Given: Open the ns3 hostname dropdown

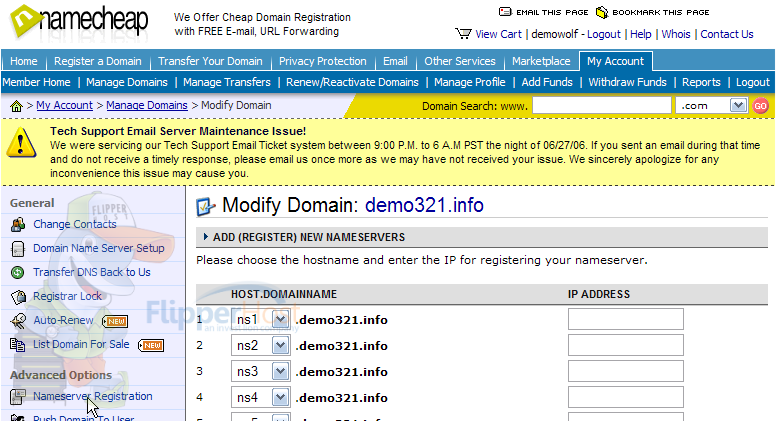Looking at the screenshot, I should [x=280, y=371].
